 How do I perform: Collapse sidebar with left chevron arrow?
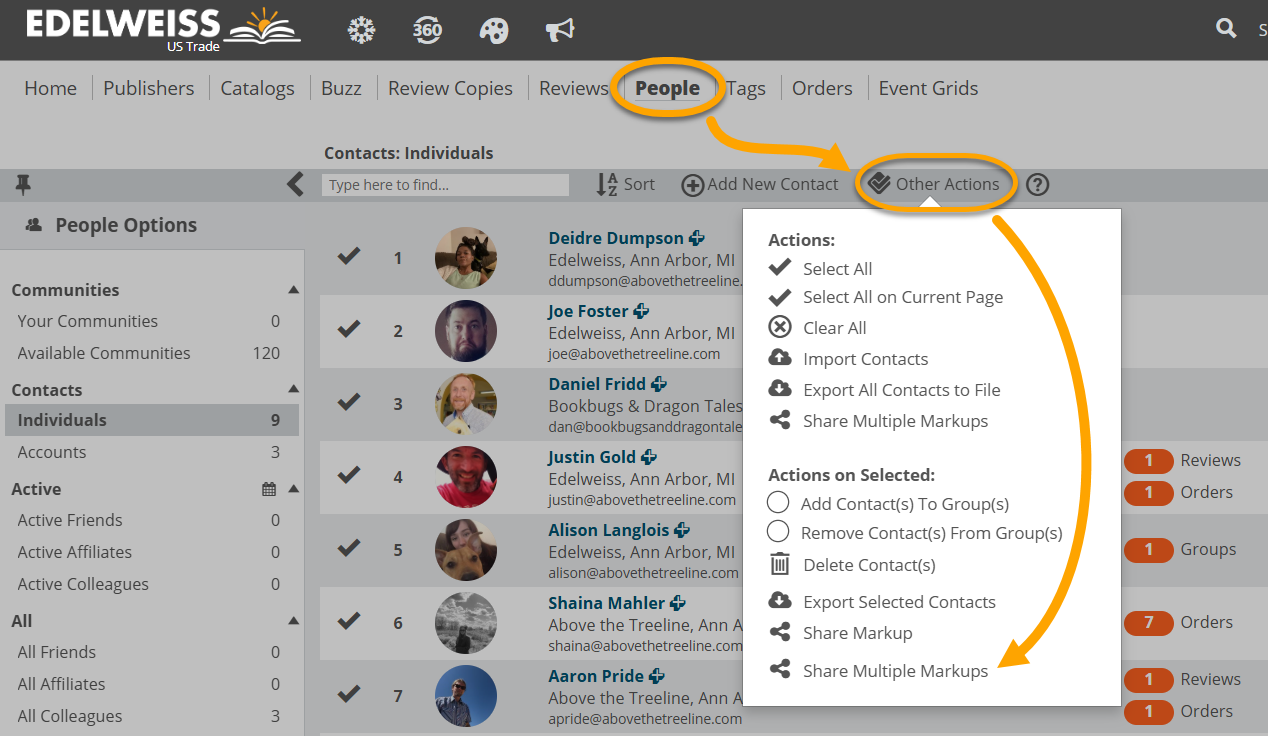pos(295,184)
